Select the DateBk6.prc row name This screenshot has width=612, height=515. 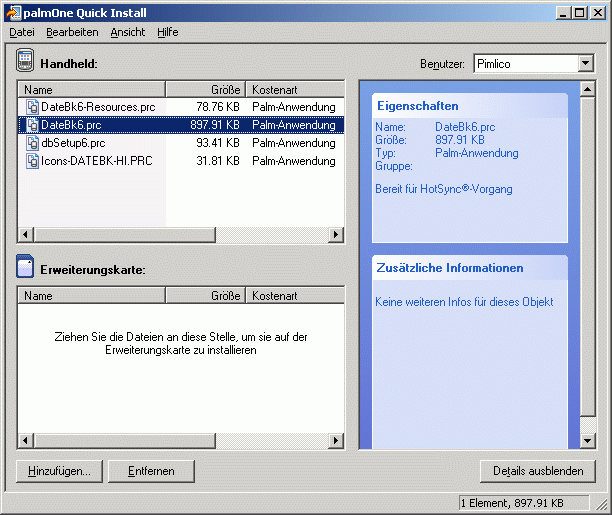(71, 125)
